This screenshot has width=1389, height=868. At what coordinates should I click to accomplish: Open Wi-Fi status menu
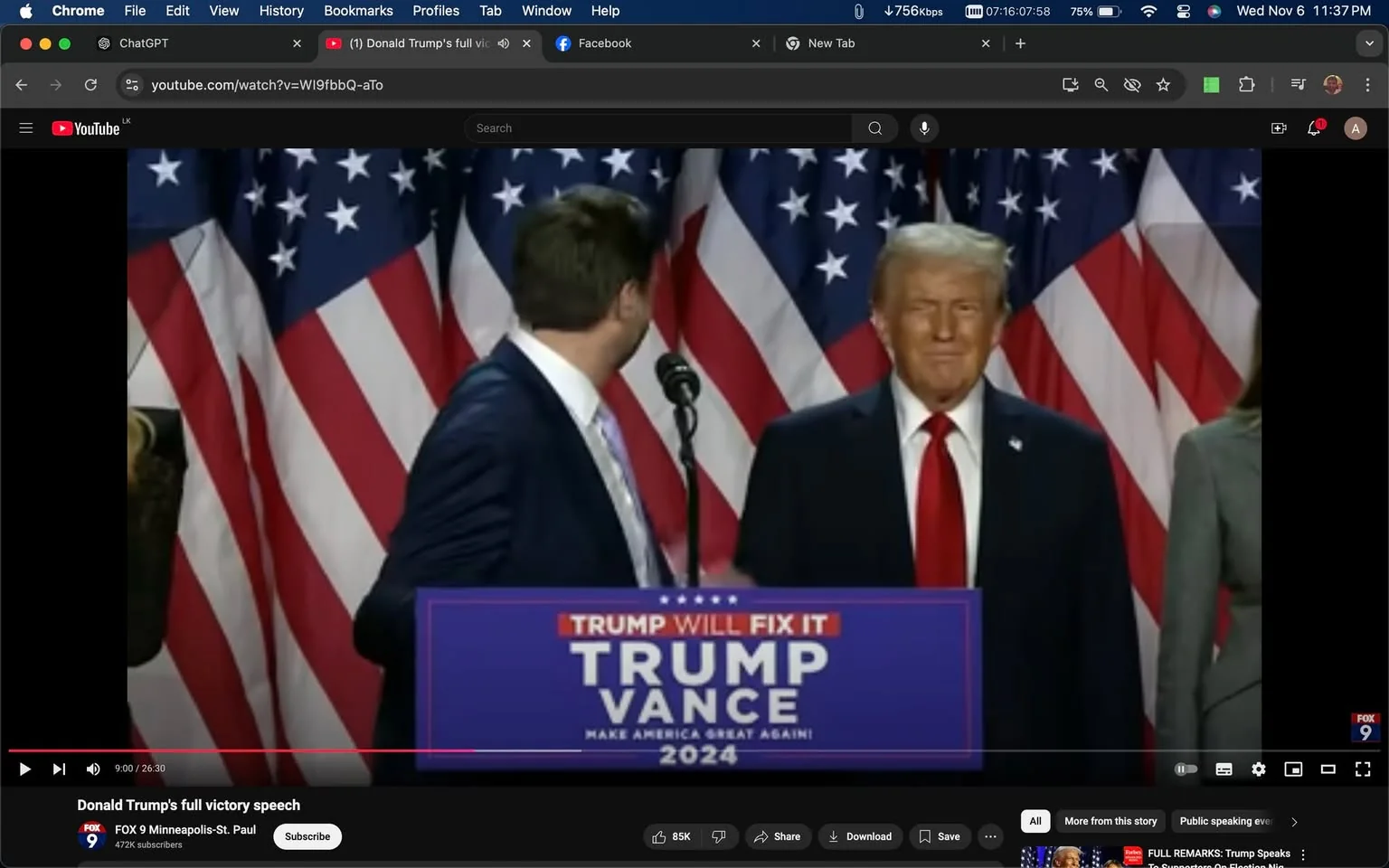pyautogui.click(x=1148, y=11)
